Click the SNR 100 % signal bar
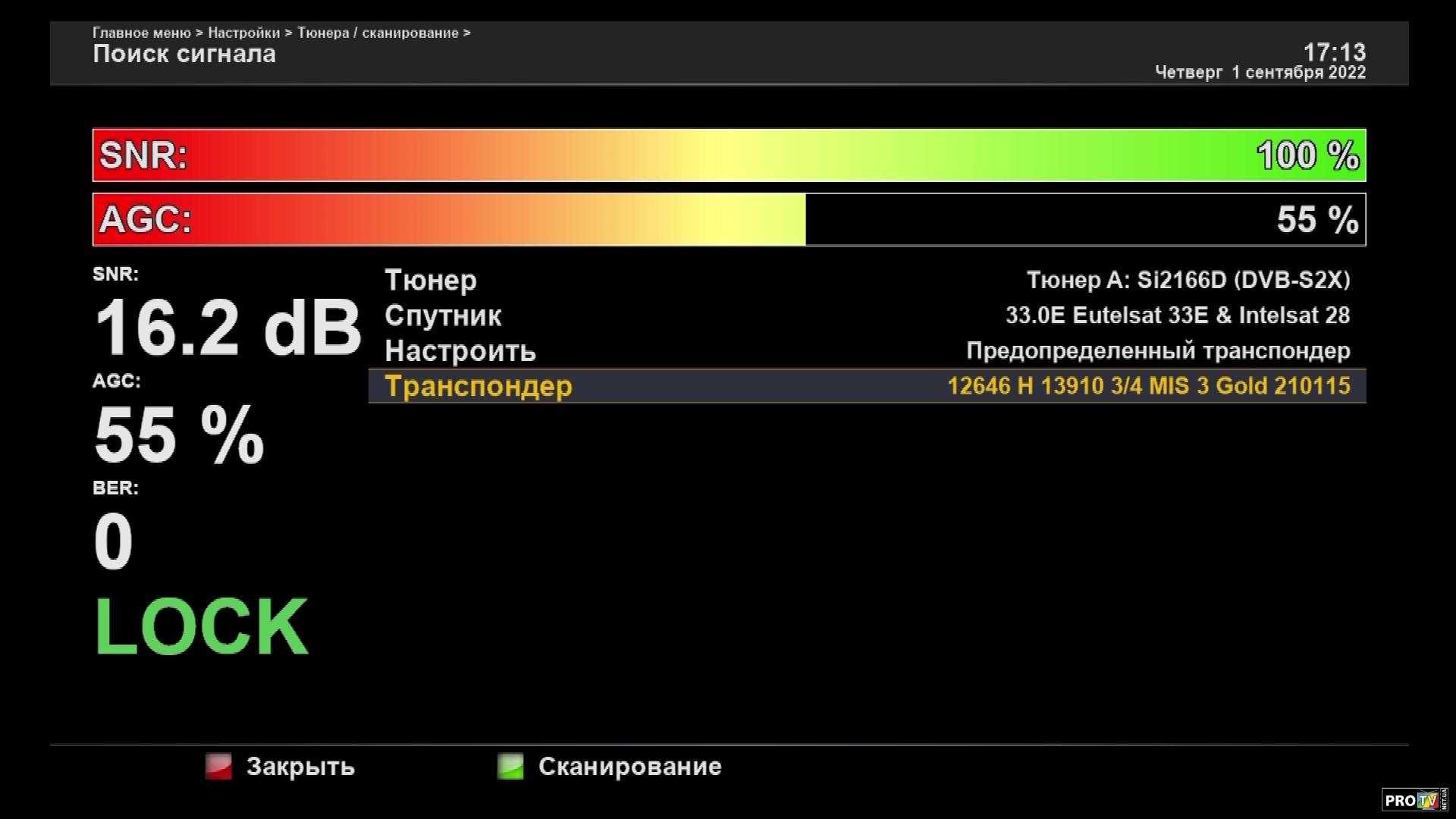This screenshot has height=819, width=1456. (728, 155)
